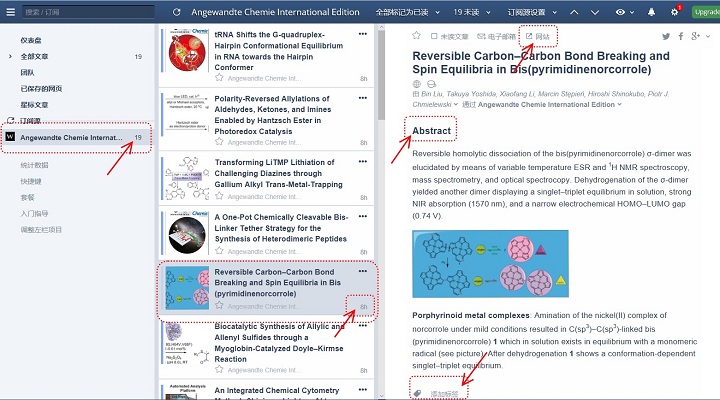Open thumbnail of tRNA G-quadruplex article
This screenshot has height=400, width=720.
pyautogui.click(x=187, y=50)
